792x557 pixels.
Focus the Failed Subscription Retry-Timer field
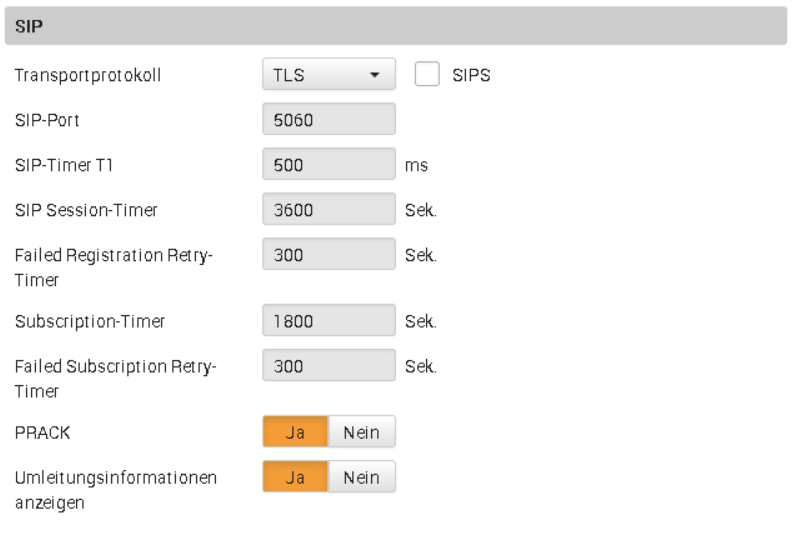pos(329,366)
